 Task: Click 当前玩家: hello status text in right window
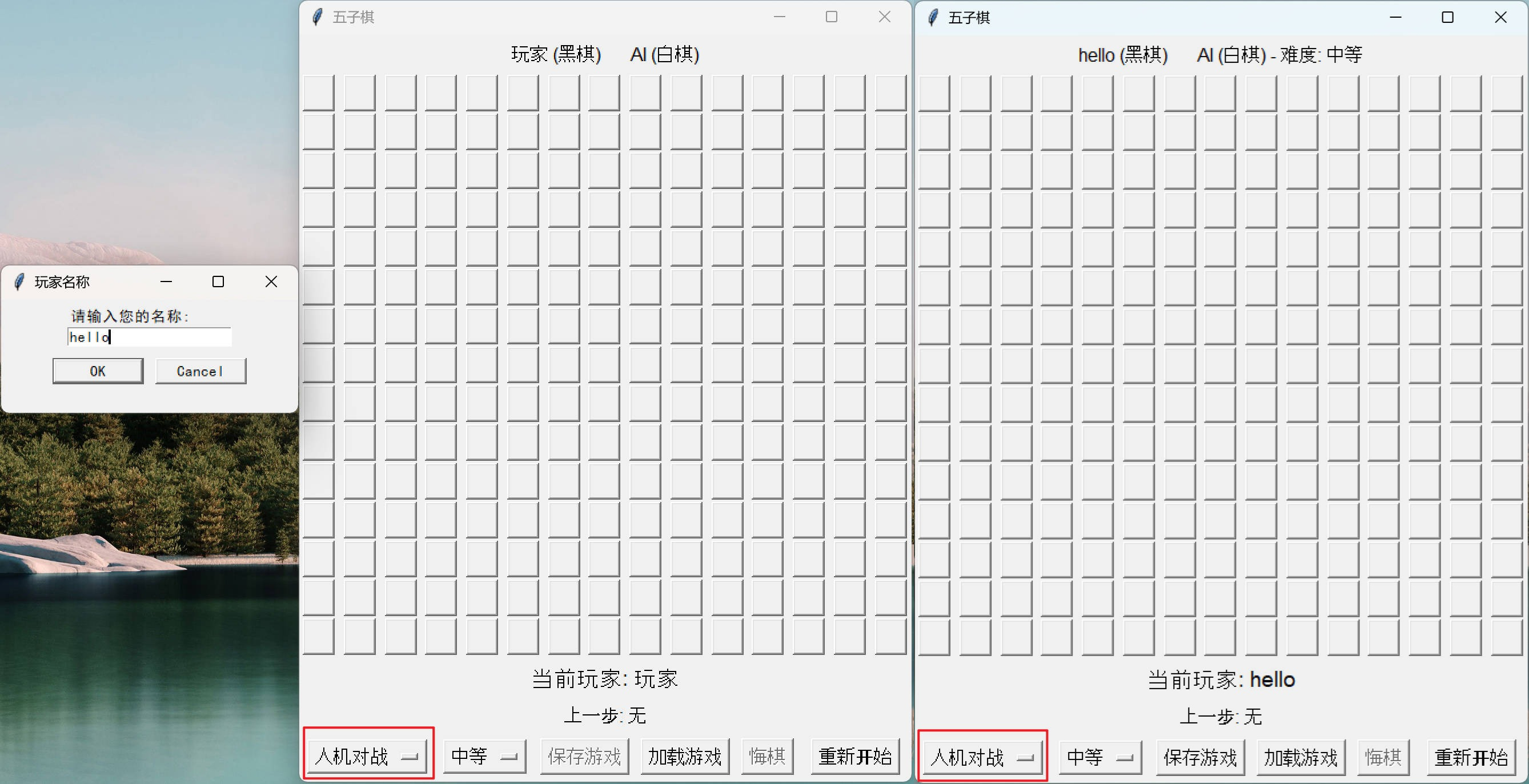(1221, 680)
